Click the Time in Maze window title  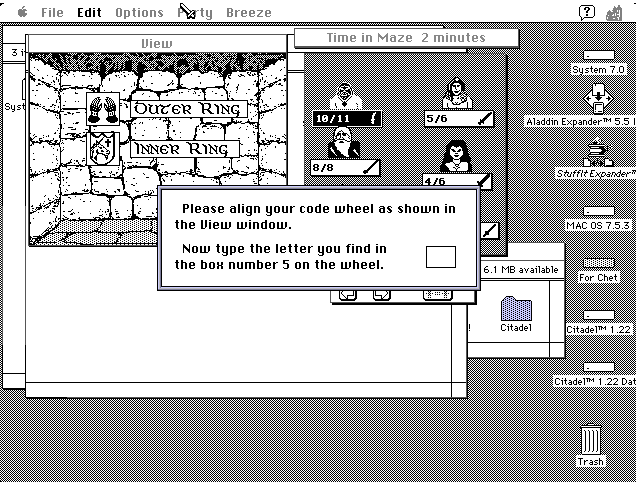(406, 38)
